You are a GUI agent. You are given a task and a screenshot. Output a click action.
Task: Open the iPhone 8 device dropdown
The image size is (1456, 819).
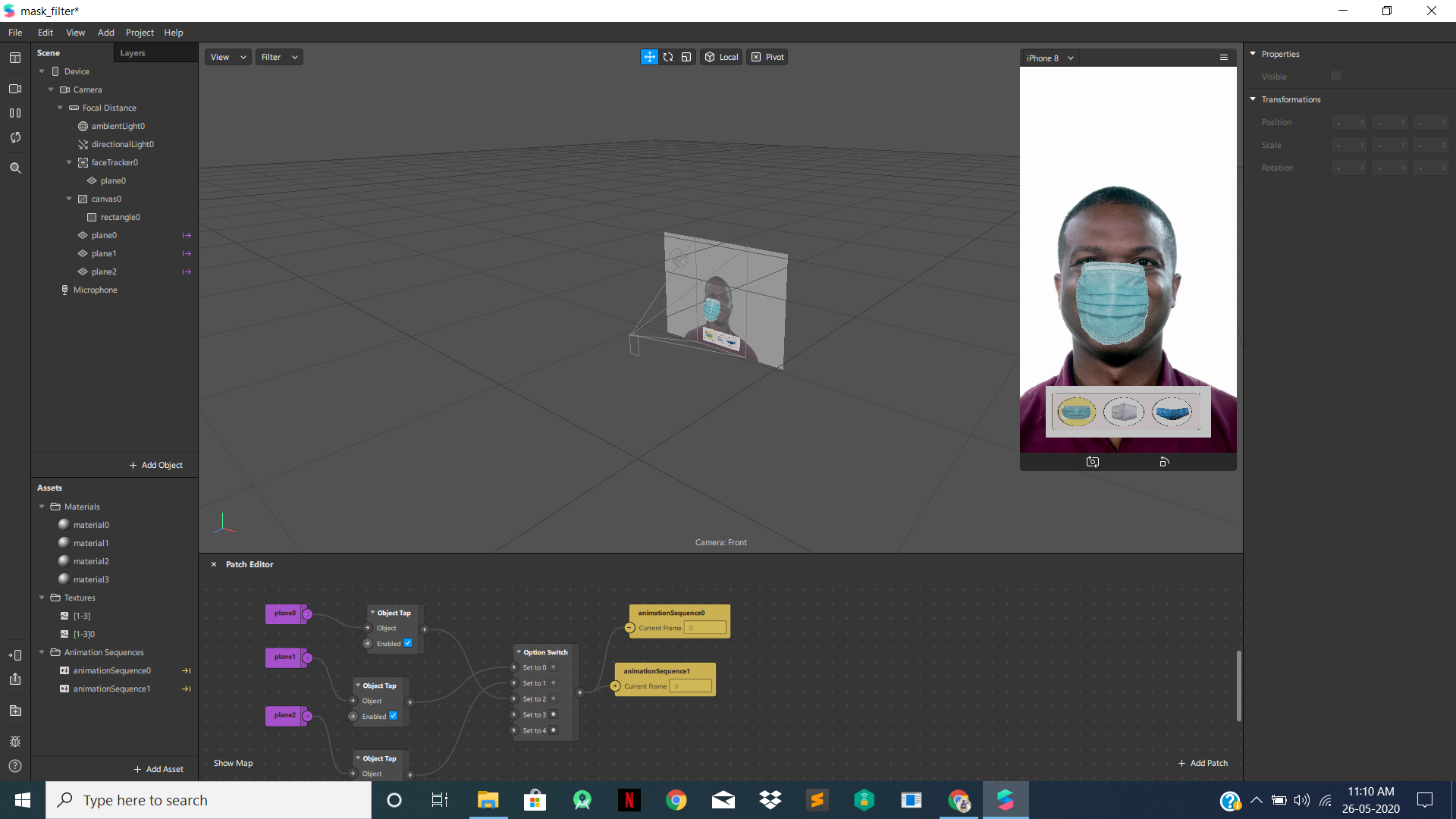(1050, 58)
